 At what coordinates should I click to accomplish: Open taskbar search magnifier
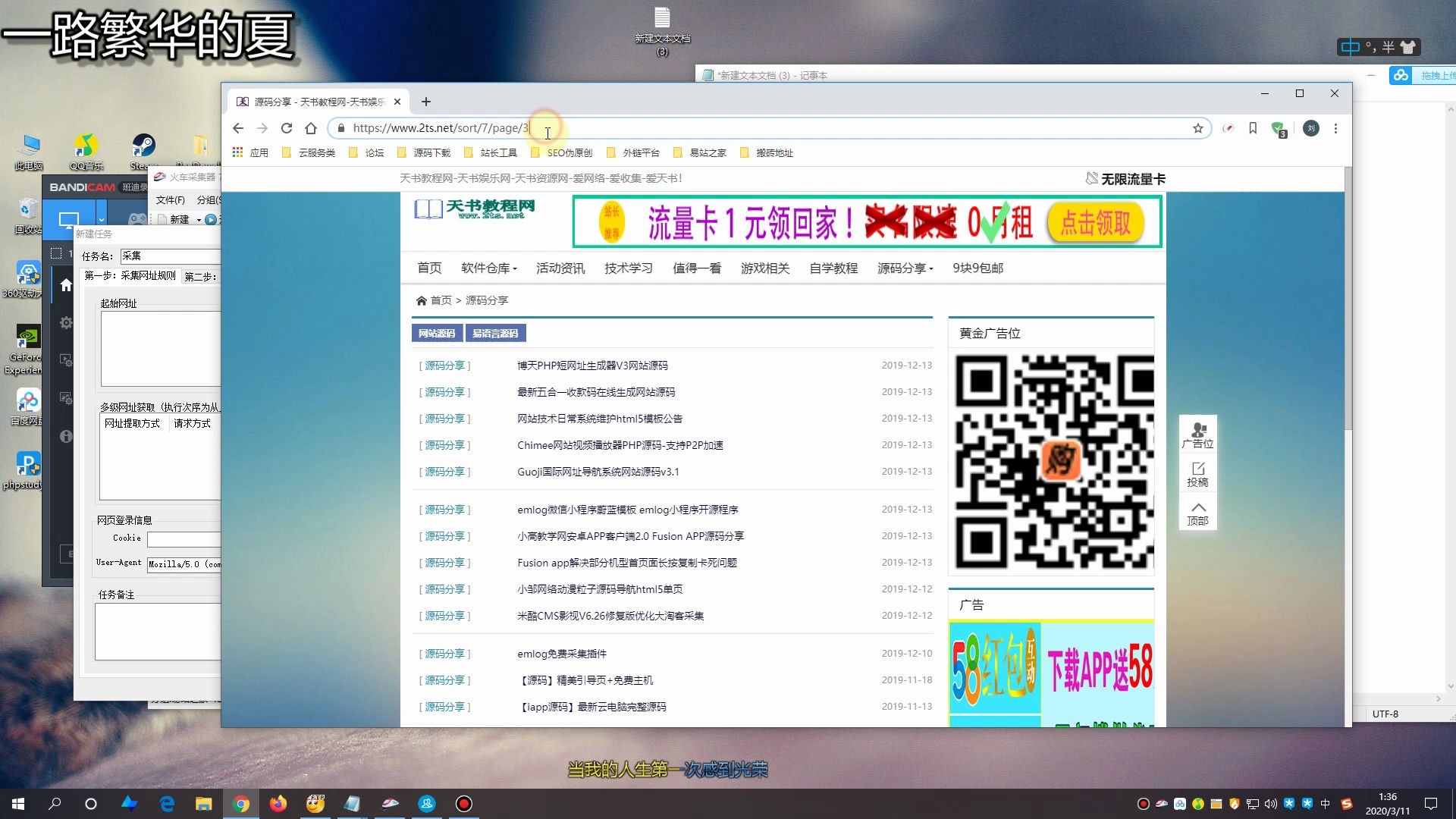pyautogui.click(x=55, y=804)
